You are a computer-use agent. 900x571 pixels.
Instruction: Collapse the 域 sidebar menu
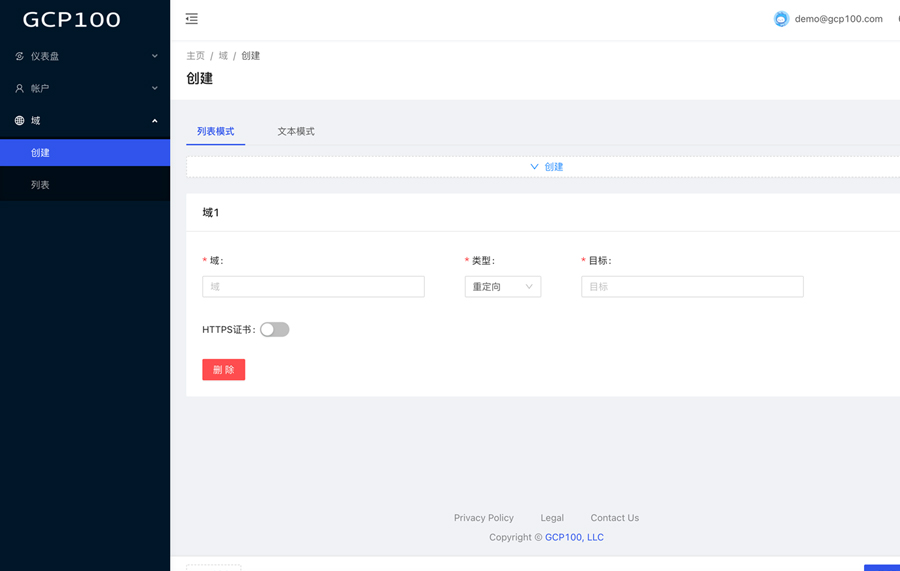[x=85, y=121]
